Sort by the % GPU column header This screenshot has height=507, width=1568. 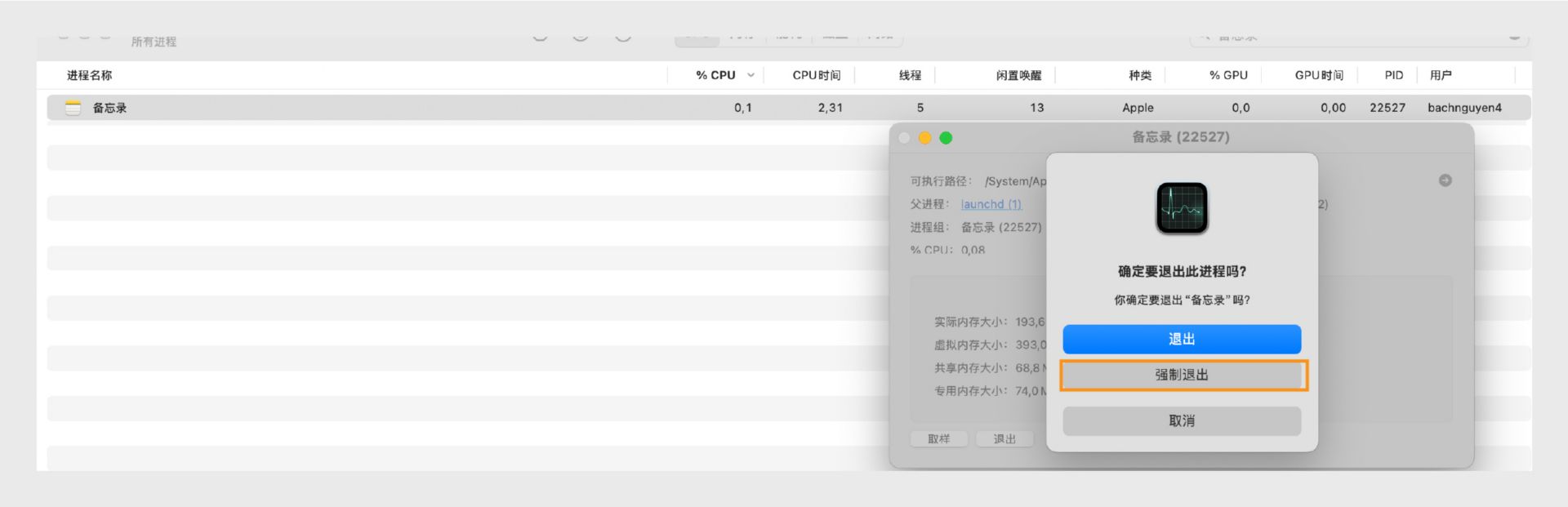[x=1228, y=75]
